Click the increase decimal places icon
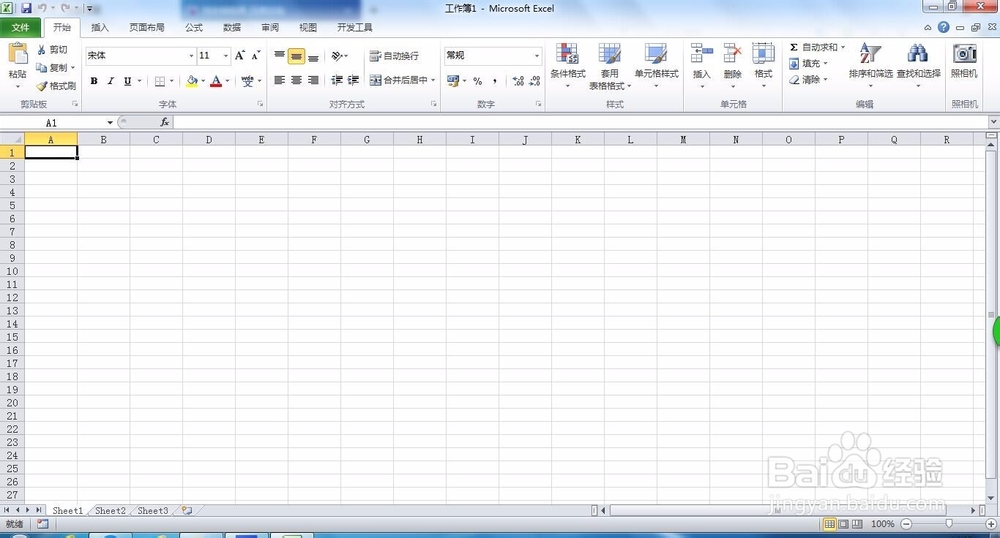 (518, 81)
